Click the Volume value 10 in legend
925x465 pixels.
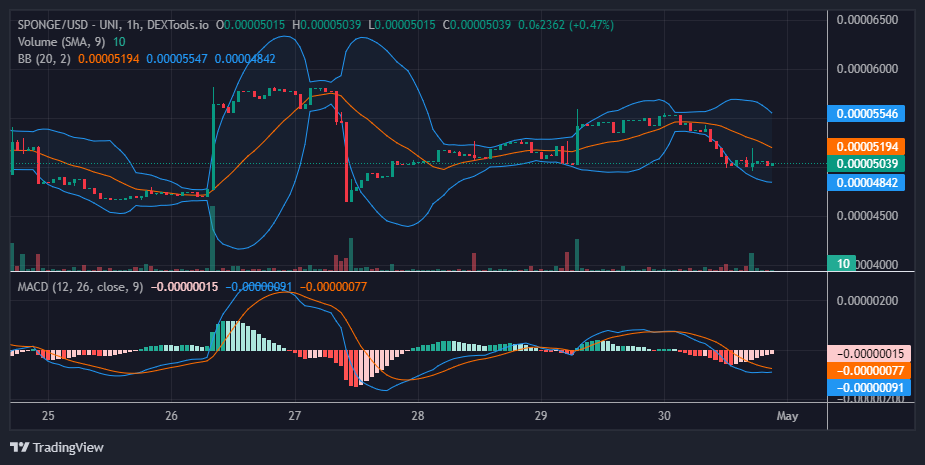pos(119,42)
